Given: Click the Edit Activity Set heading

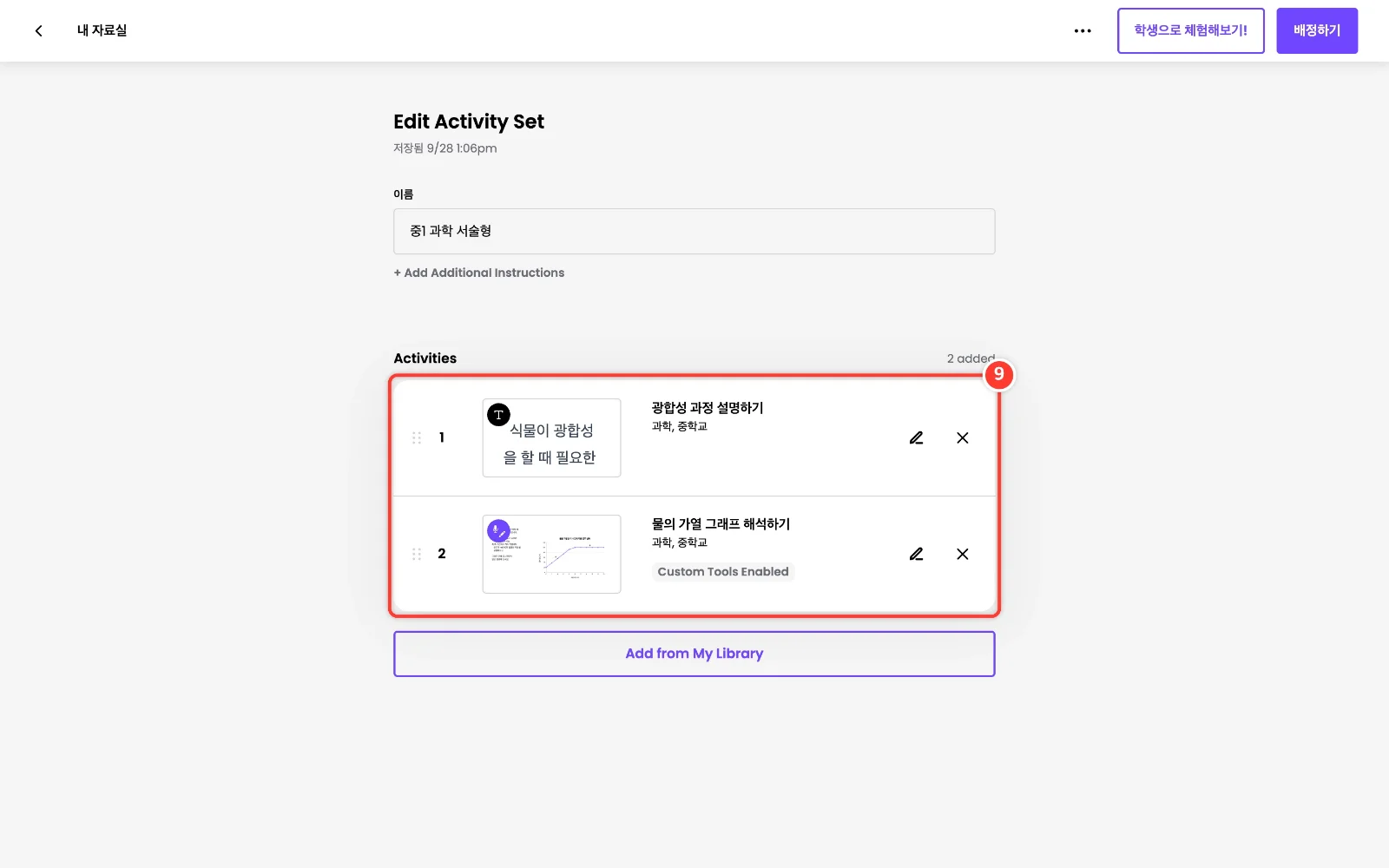Looking at the screenshot, I should click(x=469, y=122).
